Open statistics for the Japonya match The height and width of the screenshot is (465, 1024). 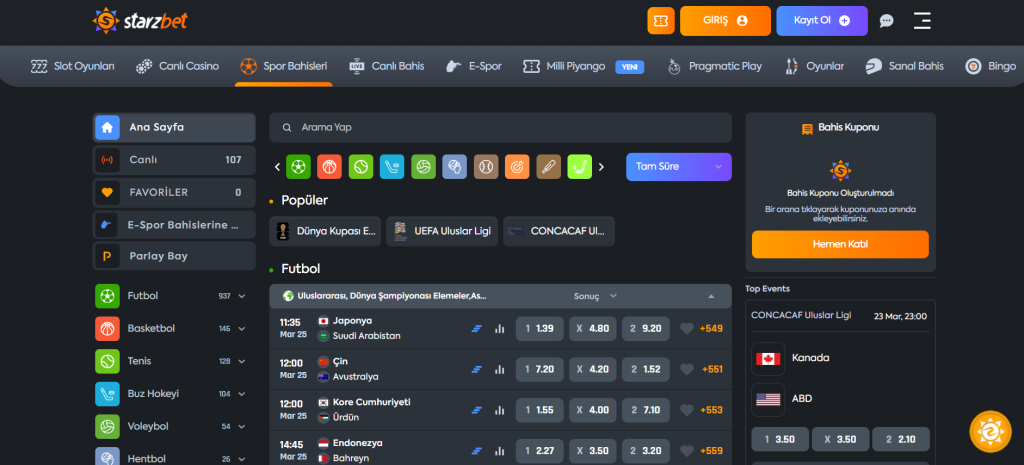click(x=500, y=329)
